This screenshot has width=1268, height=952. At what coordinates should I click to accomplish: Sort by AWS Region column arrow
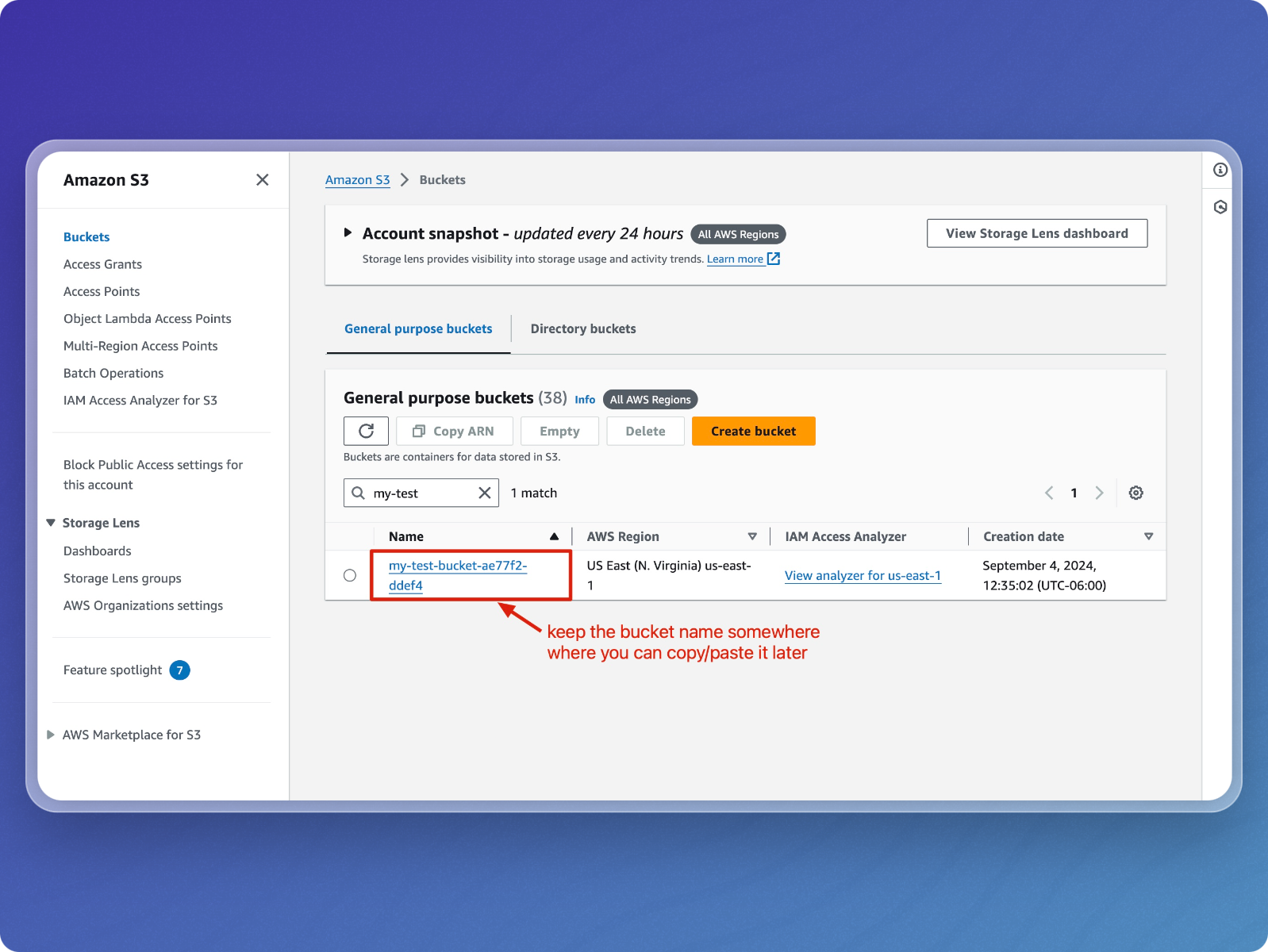(752, 536)
